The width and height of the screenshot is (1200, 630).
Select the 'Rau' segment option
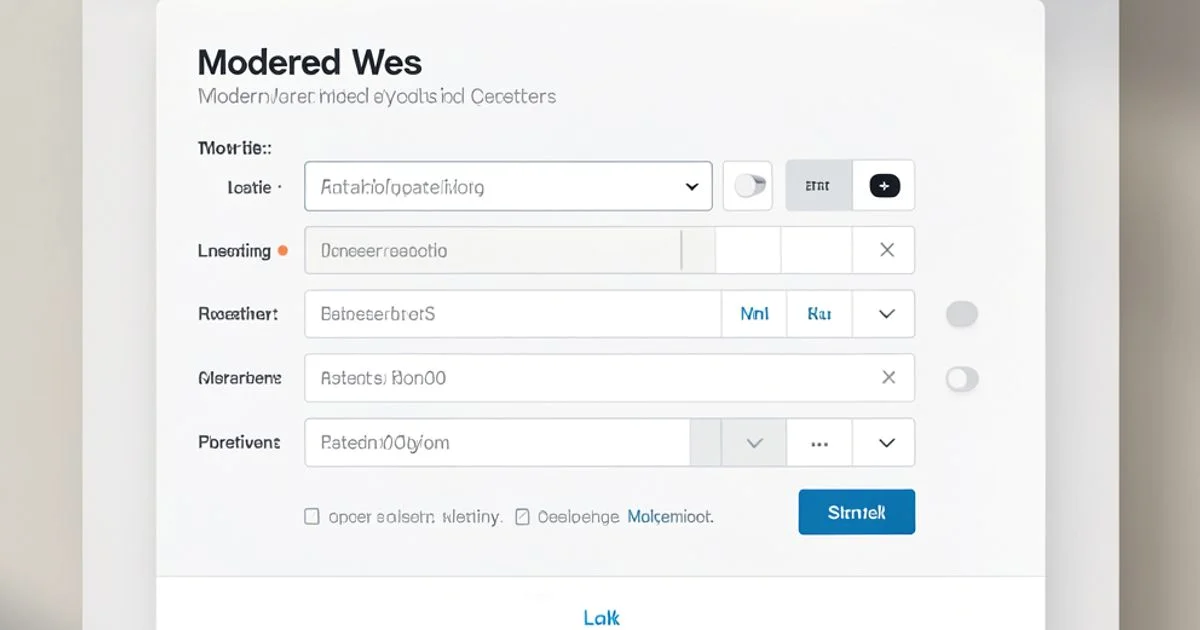point(819,314)
